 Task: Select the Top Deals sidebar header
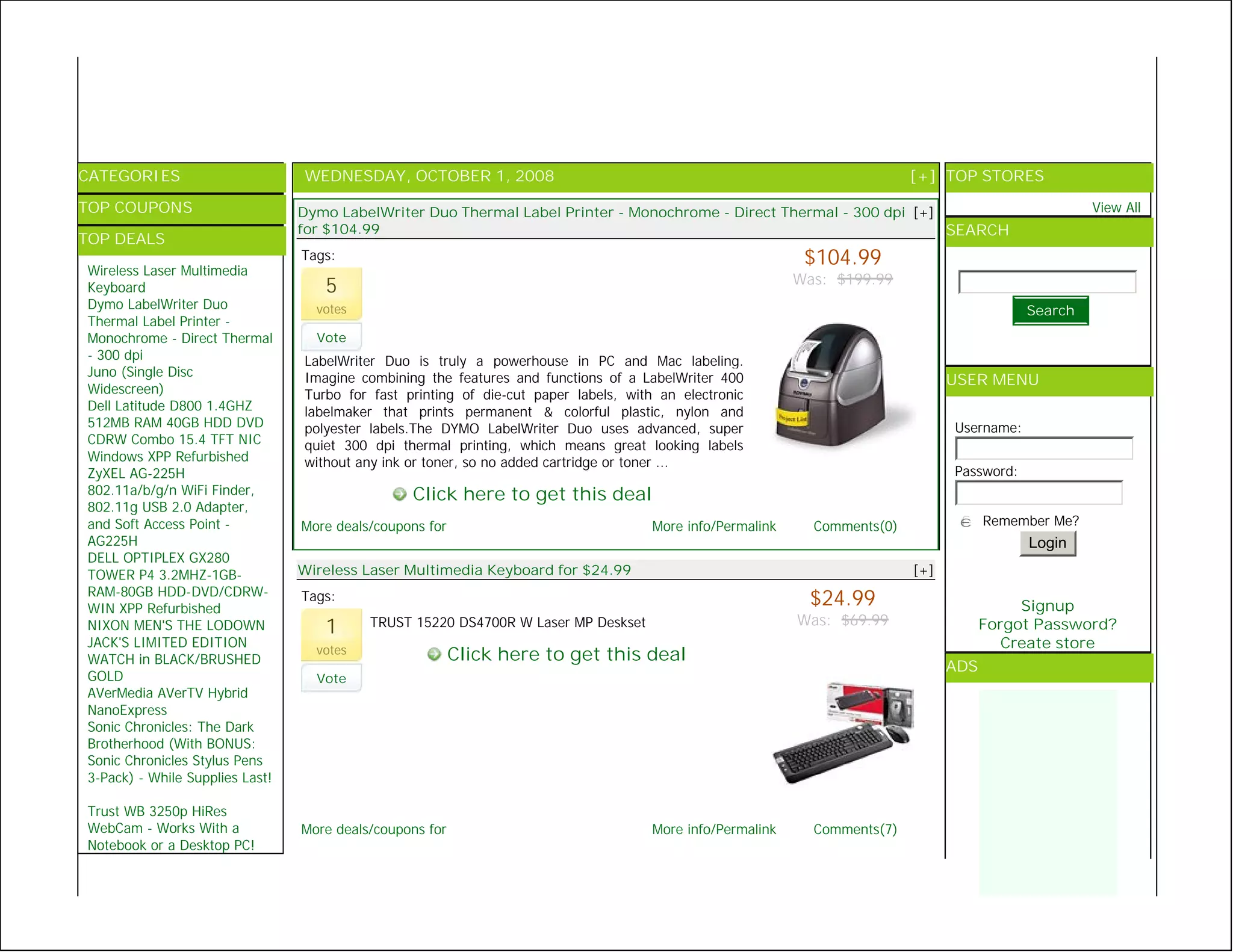pos(122,239)
